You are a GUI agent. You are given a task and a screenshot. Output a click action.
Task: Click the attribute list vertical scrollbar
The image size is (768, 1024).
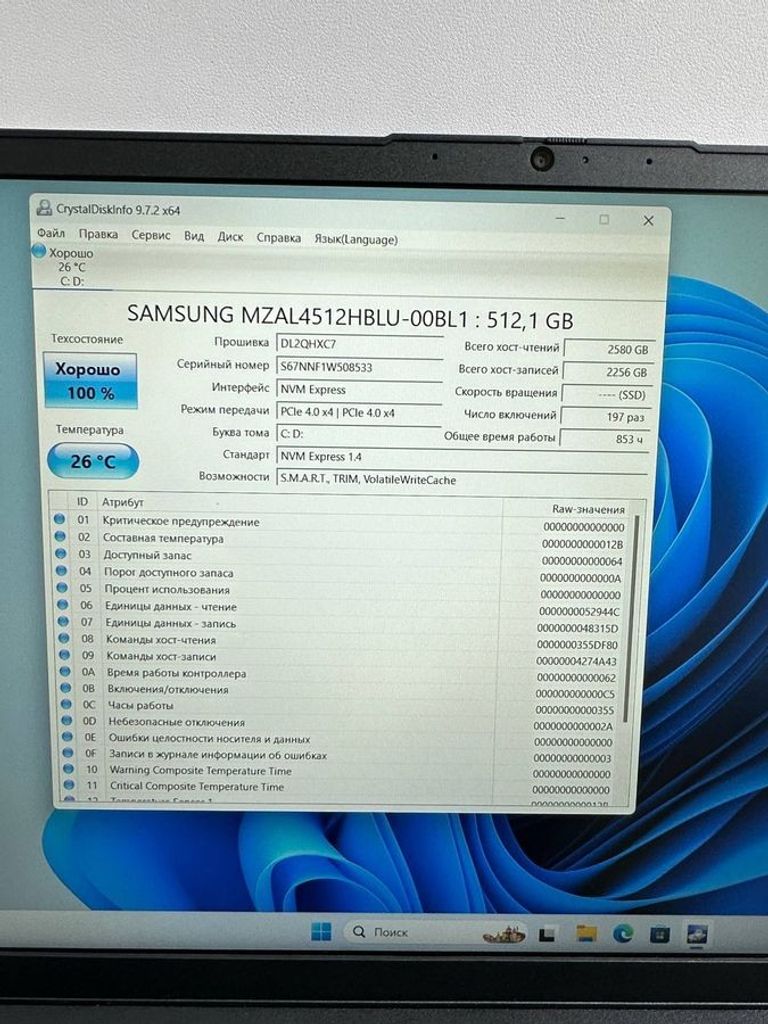pos(630,617)
